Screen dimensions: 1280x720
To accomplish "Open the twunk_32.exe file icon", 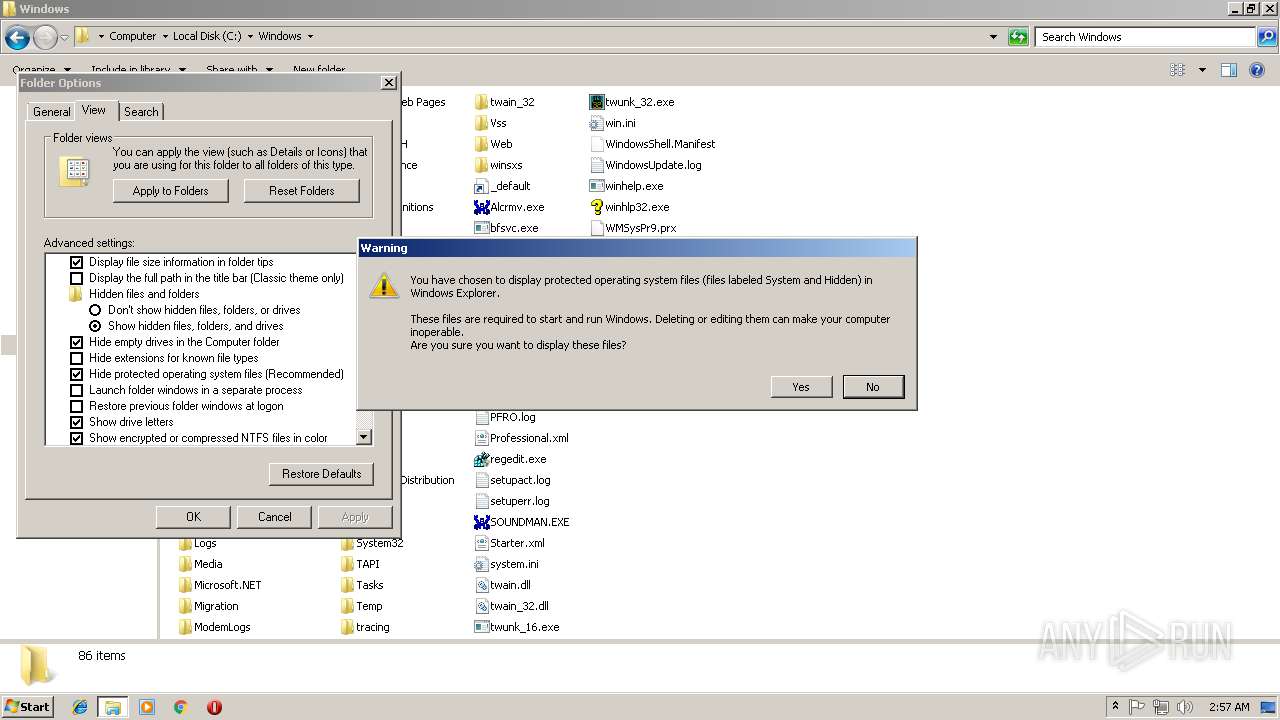I will pos(597,102).
